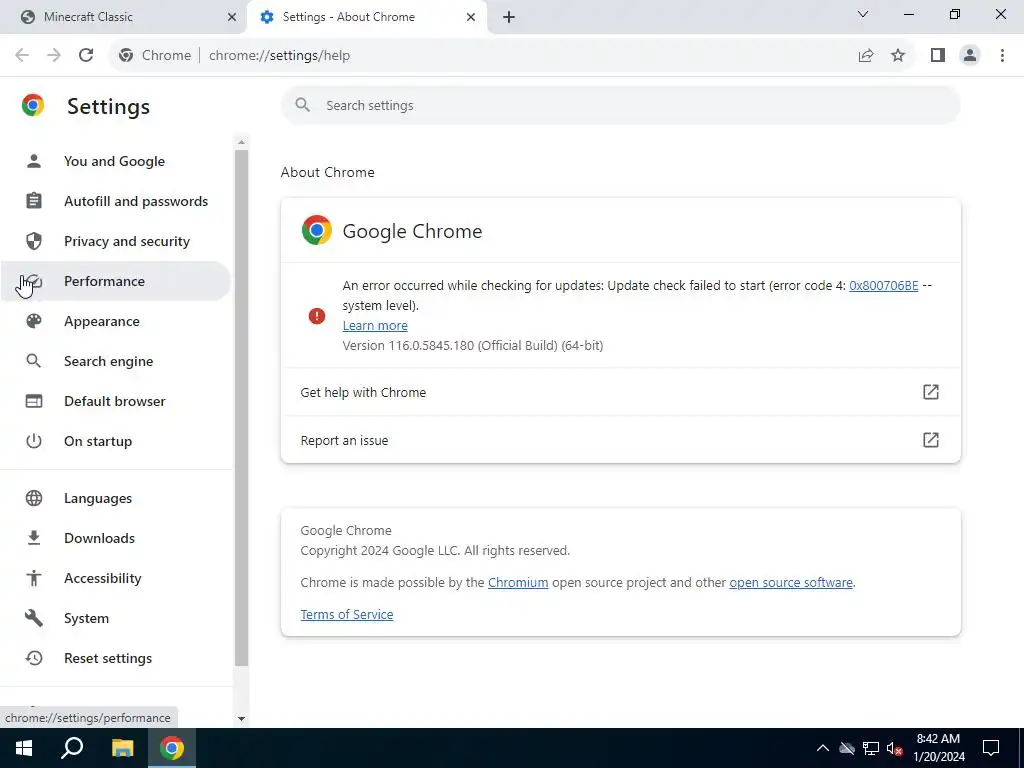Open File Explorer from taskbar

(x=122, y=748)
